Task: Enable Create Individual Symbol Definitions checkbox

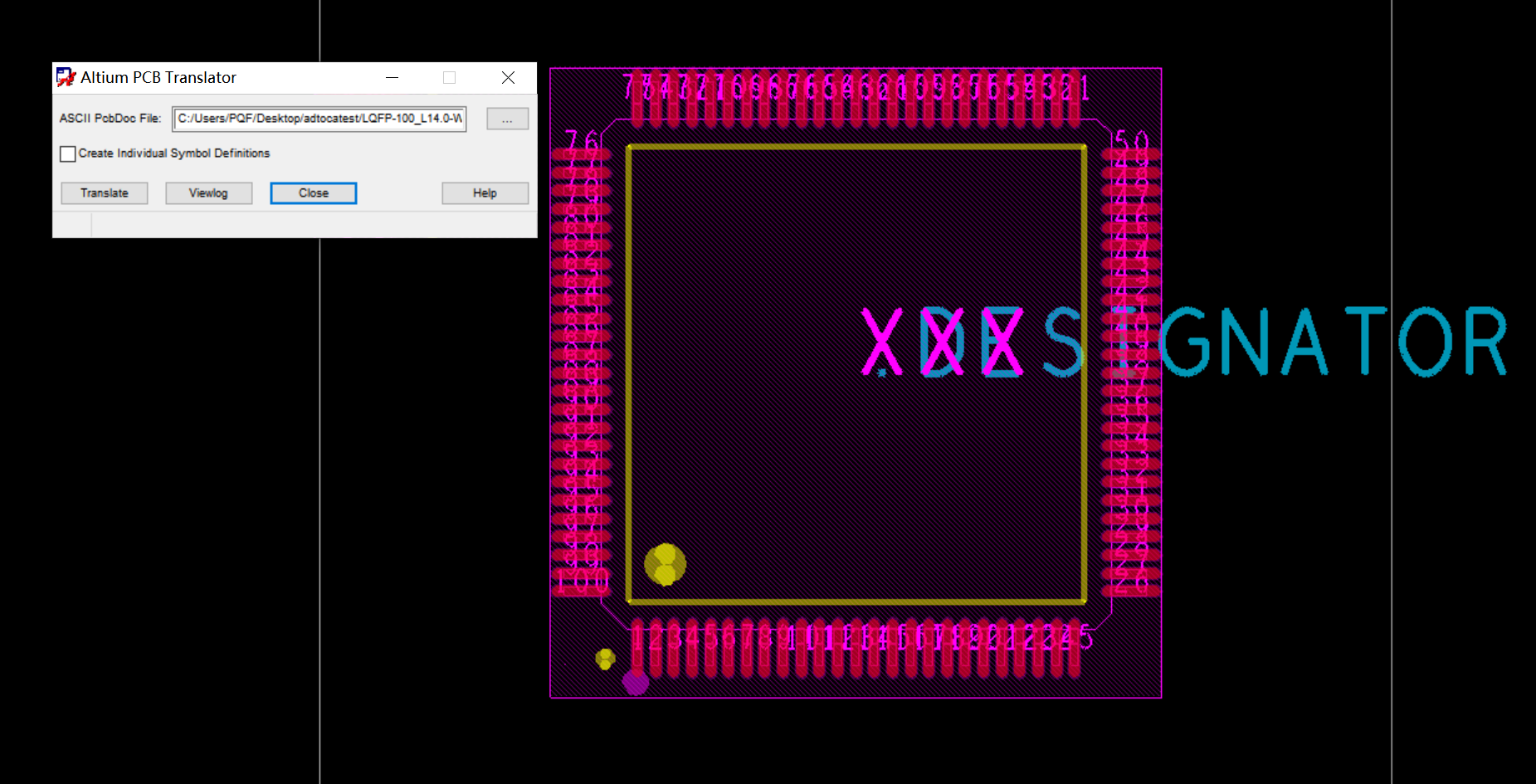Action: coord(68,153)
